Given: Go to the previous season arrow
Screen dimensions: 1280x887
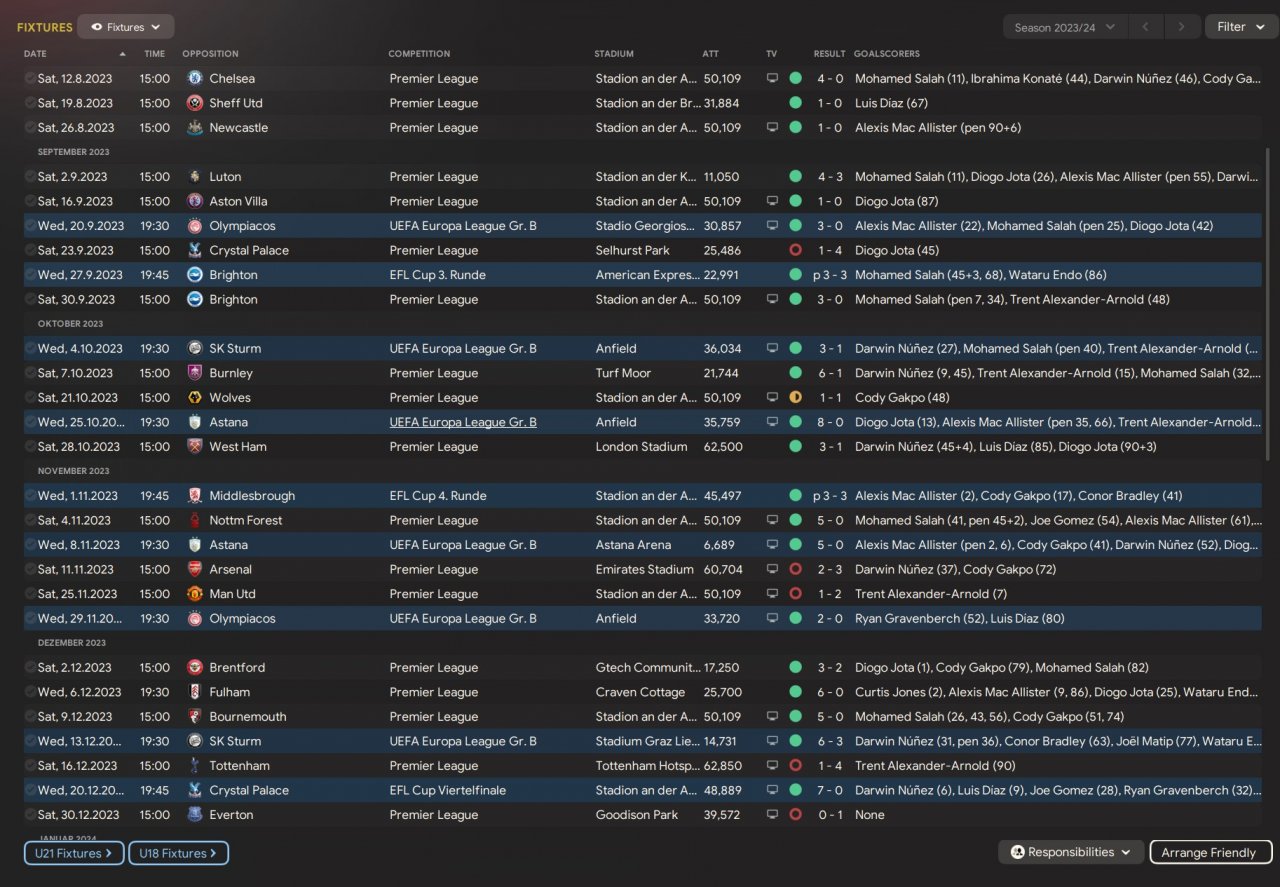Looking at the screenshot, I should (1145, 27).
